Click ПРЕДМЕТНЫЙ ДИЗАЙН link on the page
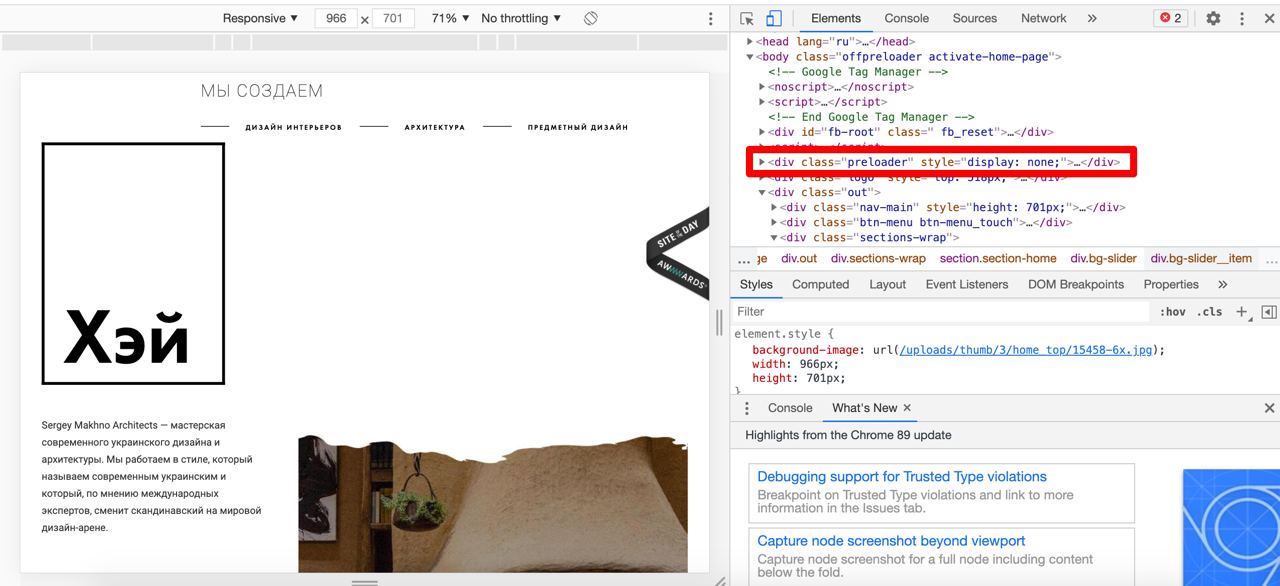 (x=578, y=128)
